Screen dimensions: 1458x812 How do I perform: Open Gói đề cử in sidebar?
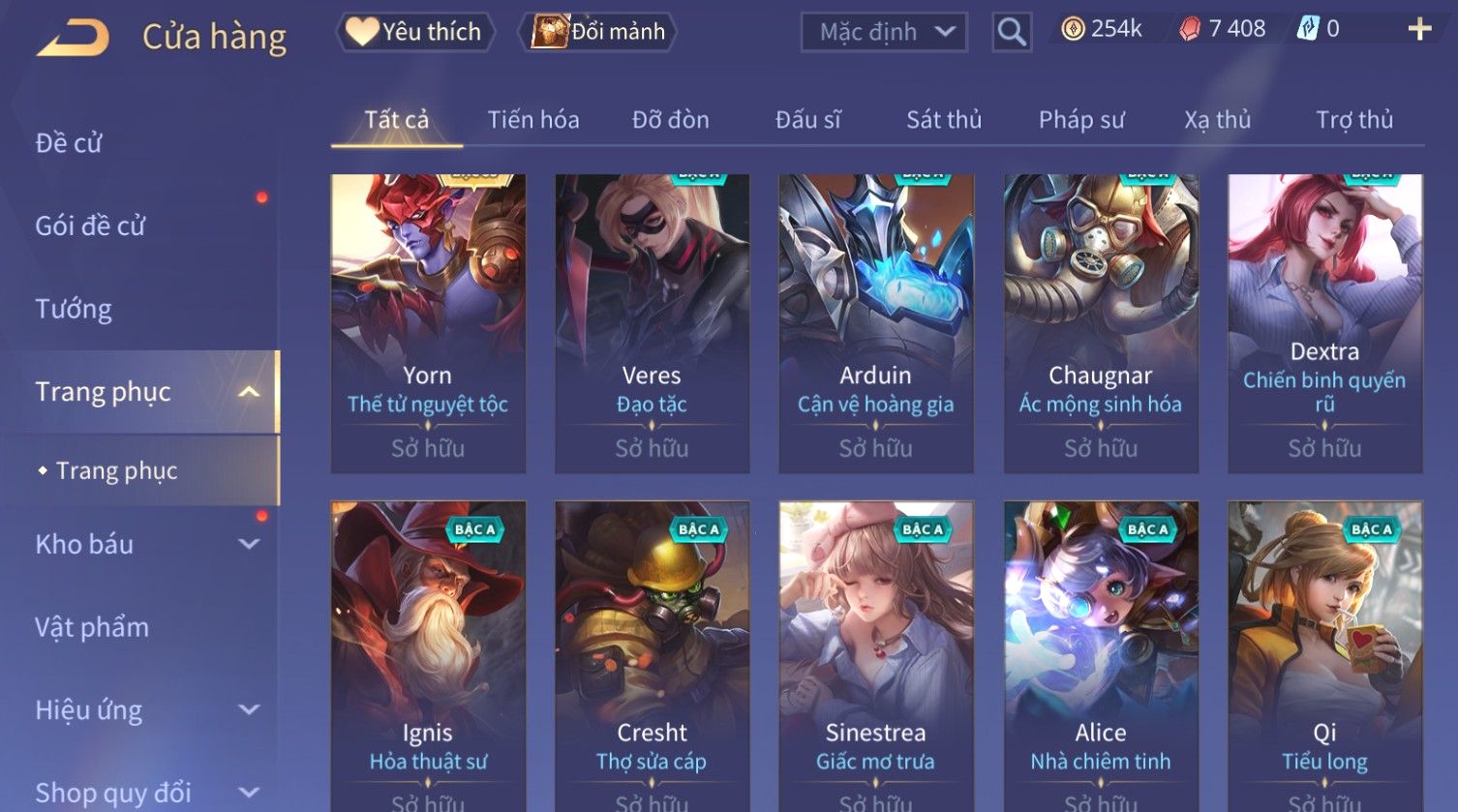[x=90, y=226]
